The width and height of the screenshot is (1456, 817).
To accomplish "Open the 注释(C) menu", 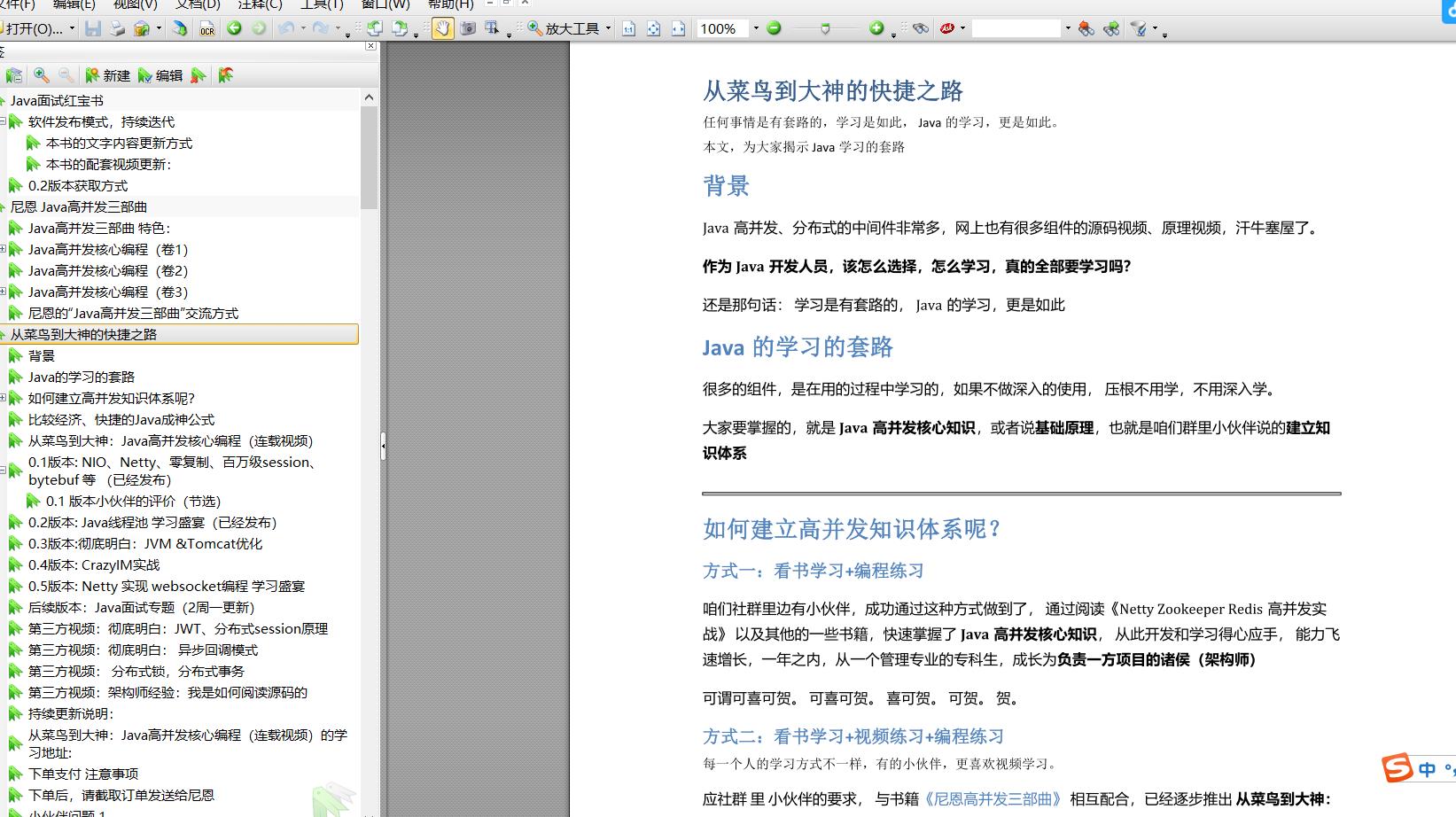I will (x=260, y=4).
